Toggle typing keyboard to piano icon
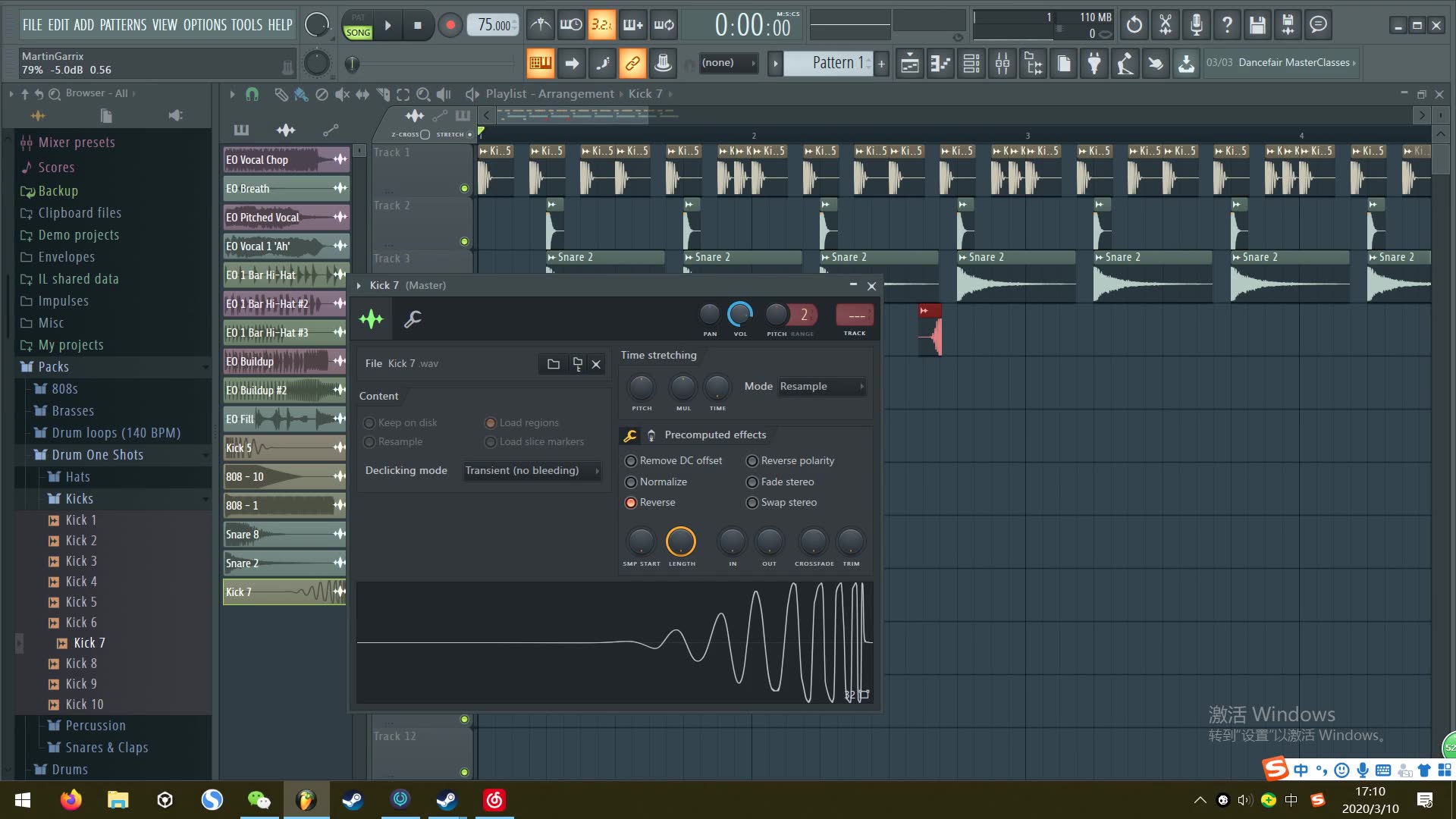 (x=541, y=64)
